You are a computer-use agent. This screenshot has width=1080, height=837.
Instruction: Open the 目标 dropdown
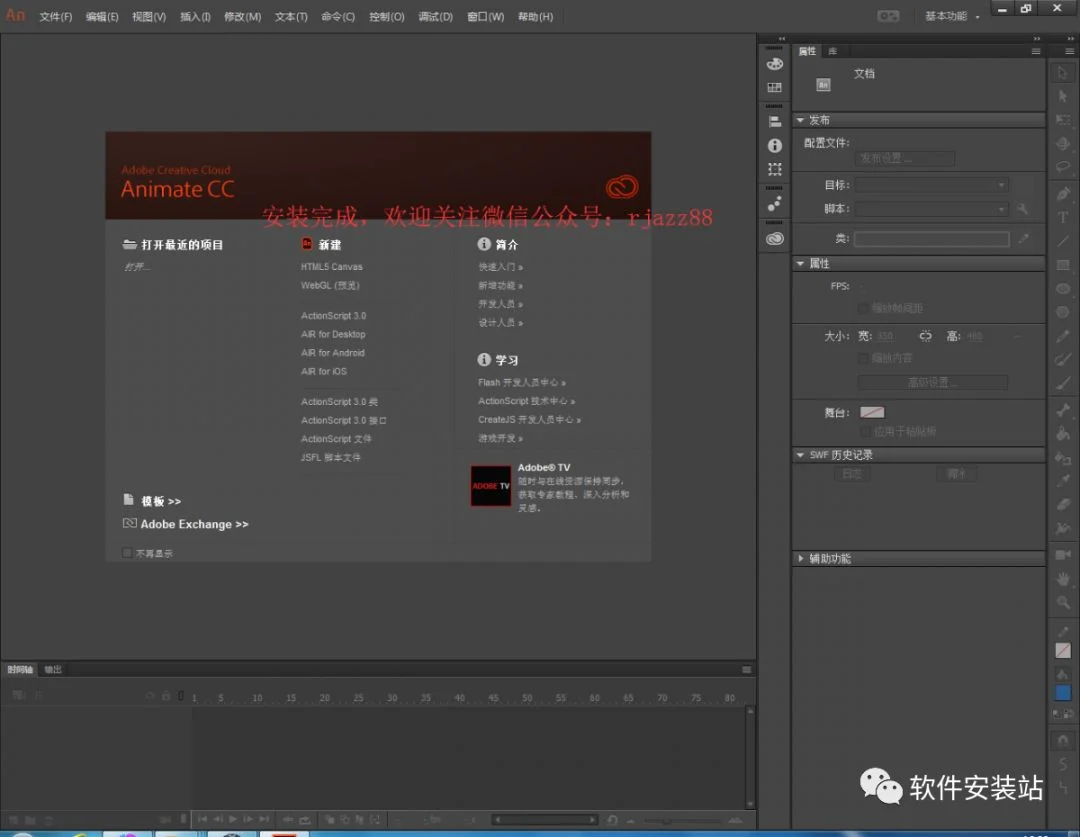pyautogui.click(x=932, y=185)
